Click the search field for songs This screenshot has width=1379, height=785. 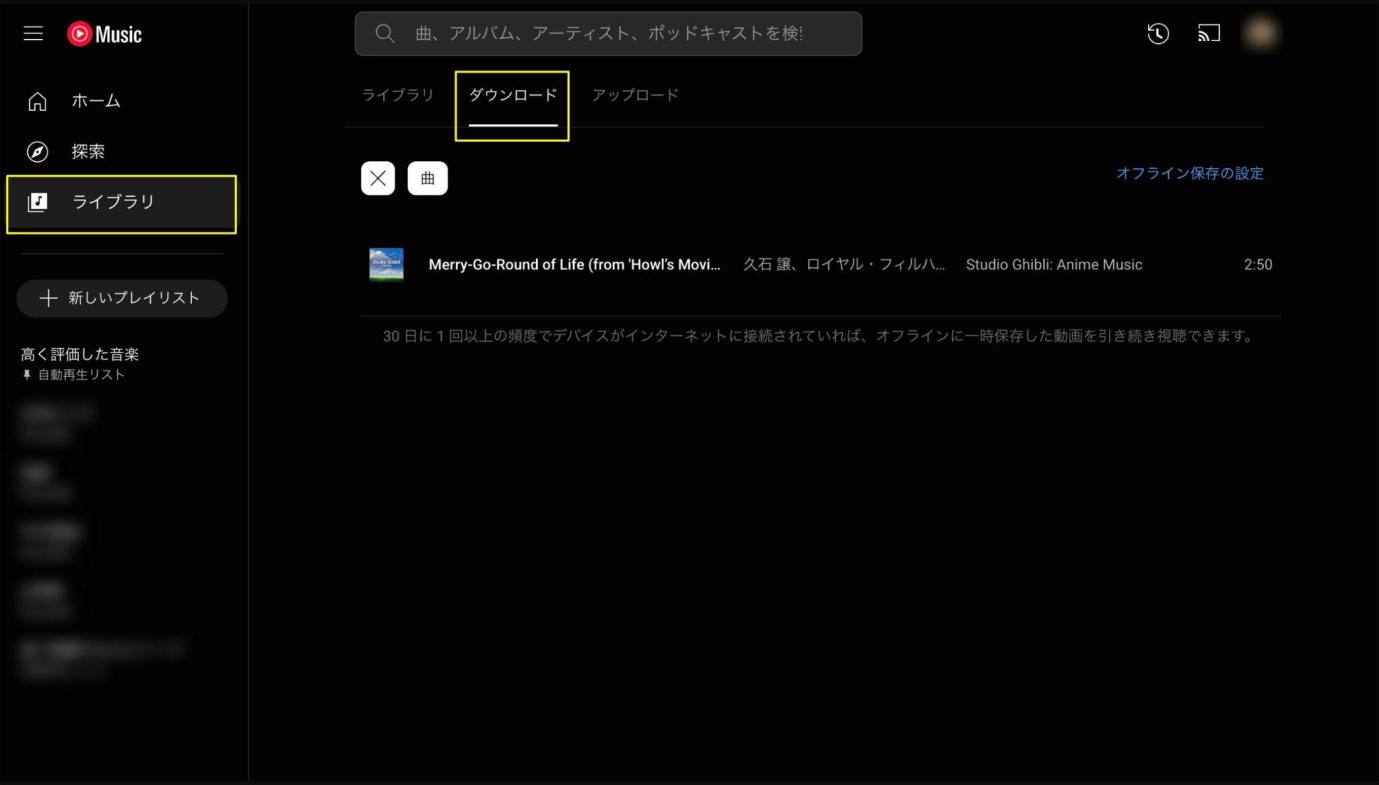point(608,34)
